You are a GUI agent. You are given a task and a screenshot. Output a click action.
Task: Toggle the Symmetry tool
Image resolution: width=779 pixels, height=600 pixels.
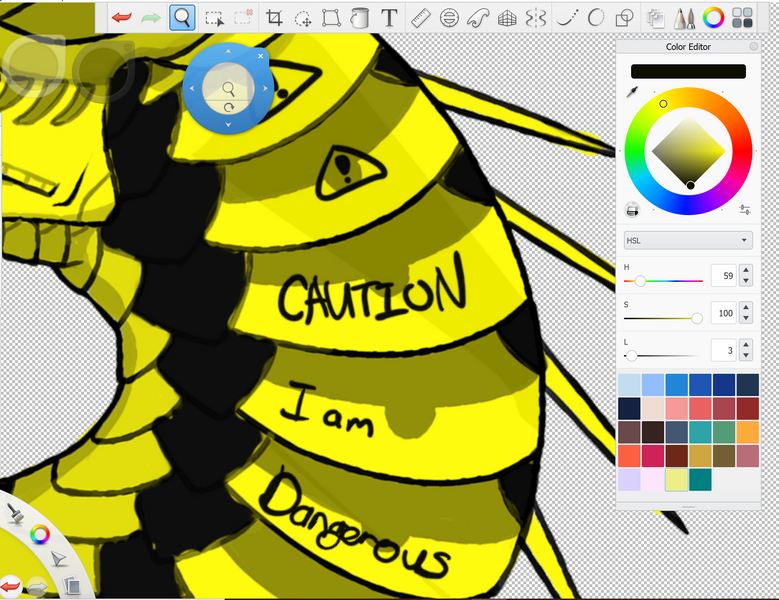(x=536, y=17)
